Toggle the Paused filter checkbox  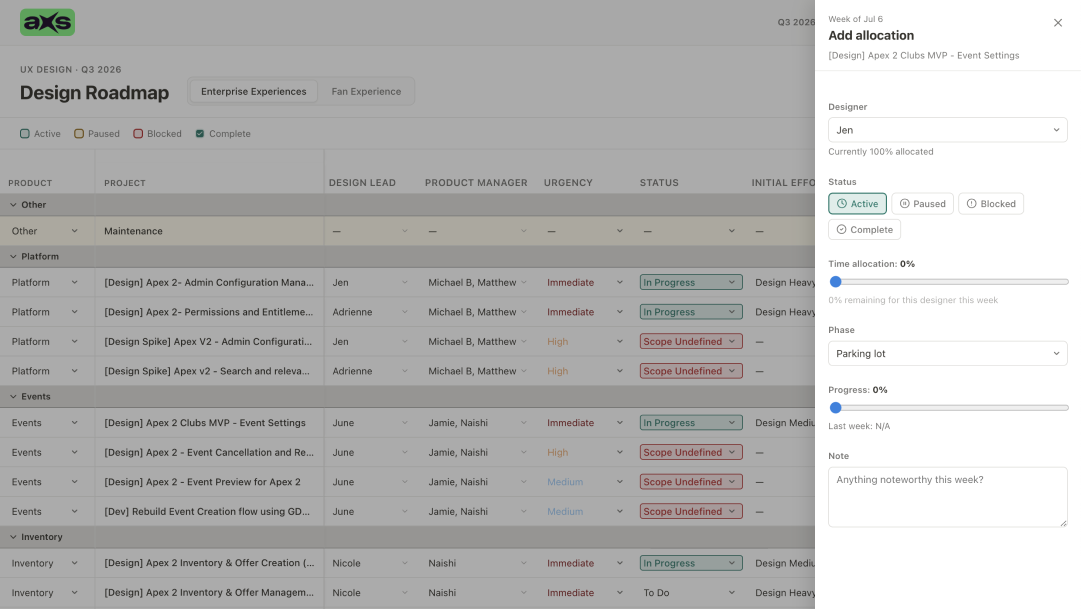click(79, 133)
